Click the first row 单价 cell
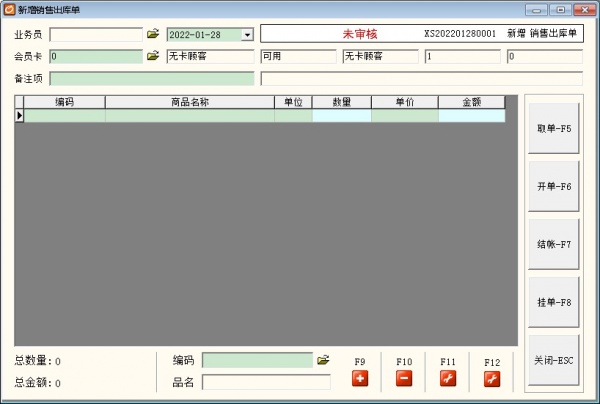This screenshot has height=404, width=600. pyautogui.click(x=405, y=116)
